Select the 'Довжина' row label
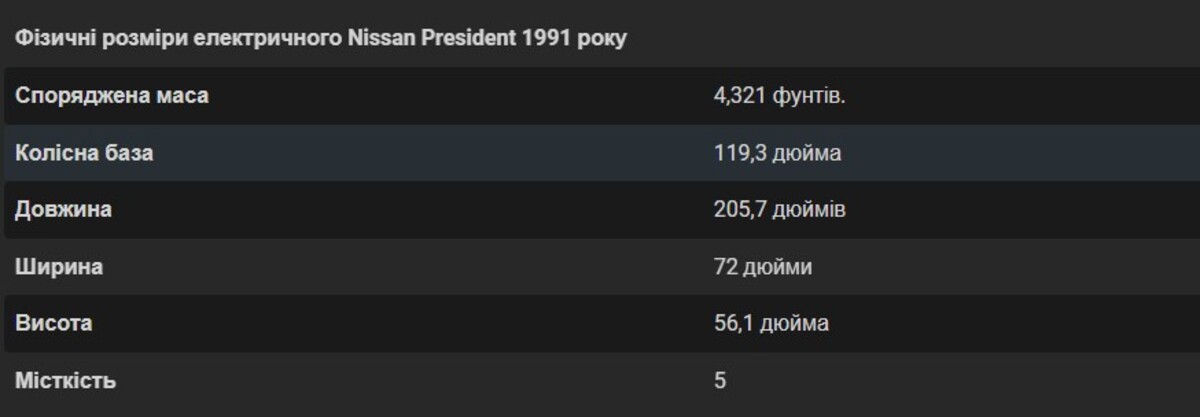Viewport: 1200px width, 417px height. (x=63, y=210)
